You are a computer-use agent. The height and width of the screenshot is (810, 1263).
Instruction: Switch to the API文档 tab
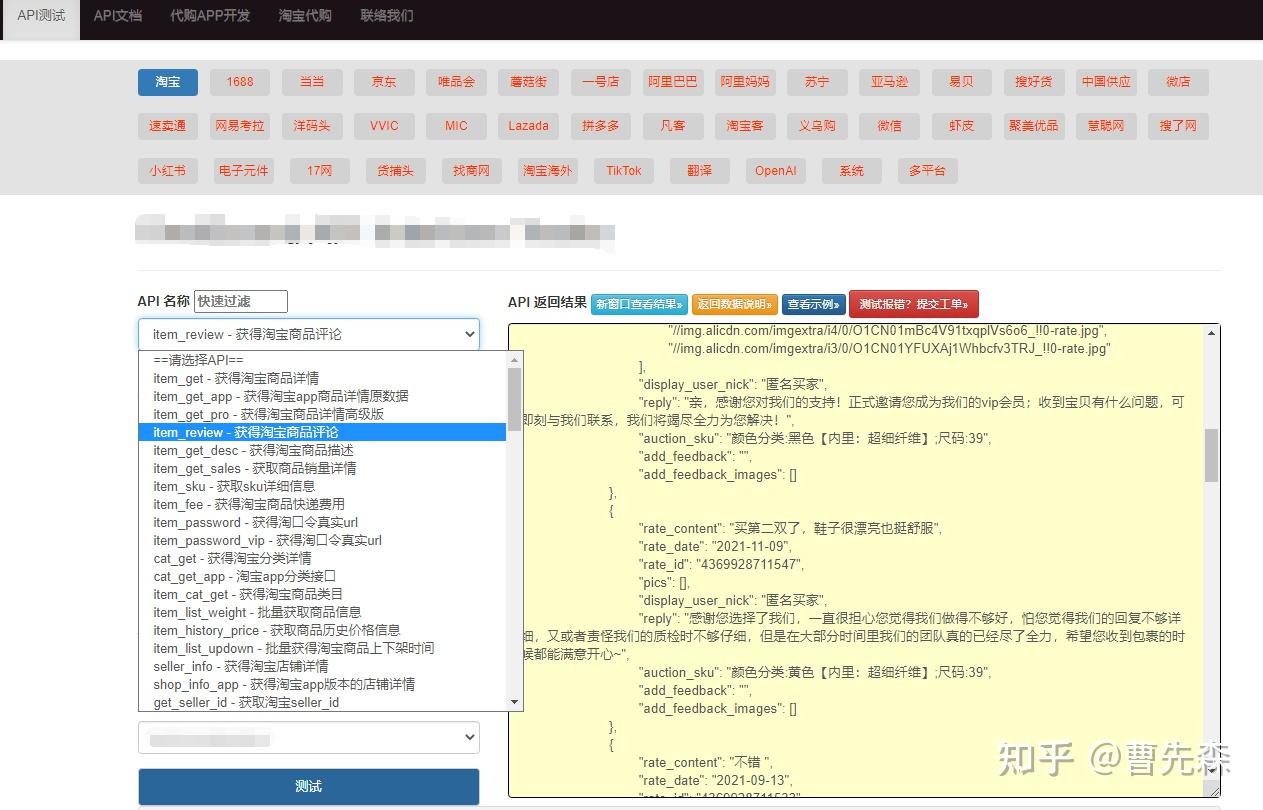[x=117, y=16]
